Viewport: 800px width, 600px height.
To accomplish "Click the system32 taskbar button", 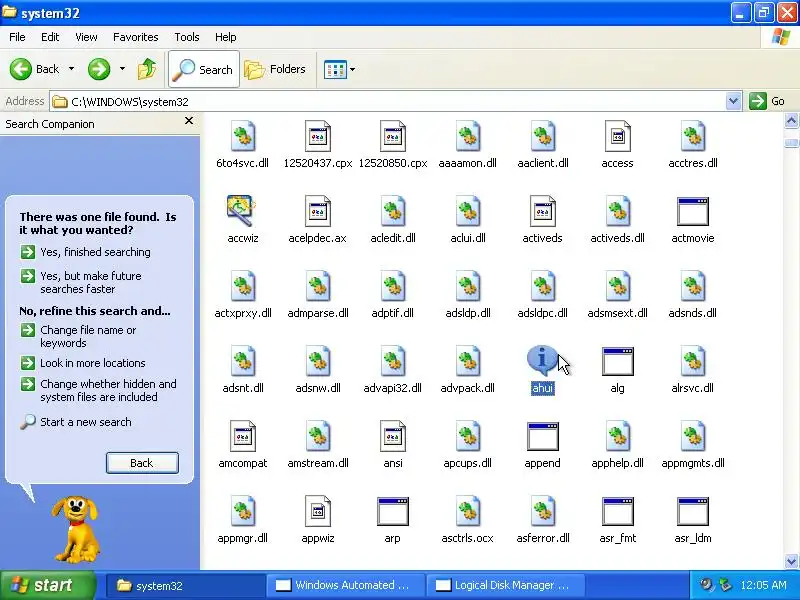I will (x=186, y=585).
